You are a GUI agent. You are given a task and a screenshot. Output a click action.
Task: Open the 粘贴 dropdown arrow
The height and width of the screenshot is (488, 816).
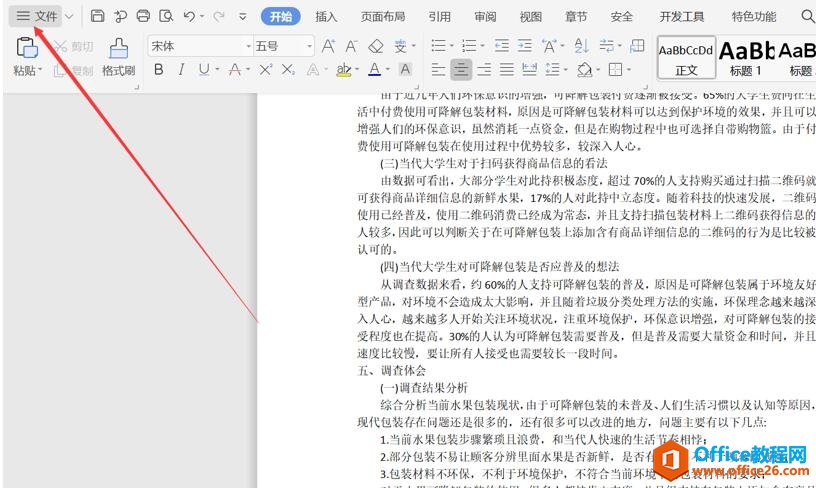click(40, 69)
